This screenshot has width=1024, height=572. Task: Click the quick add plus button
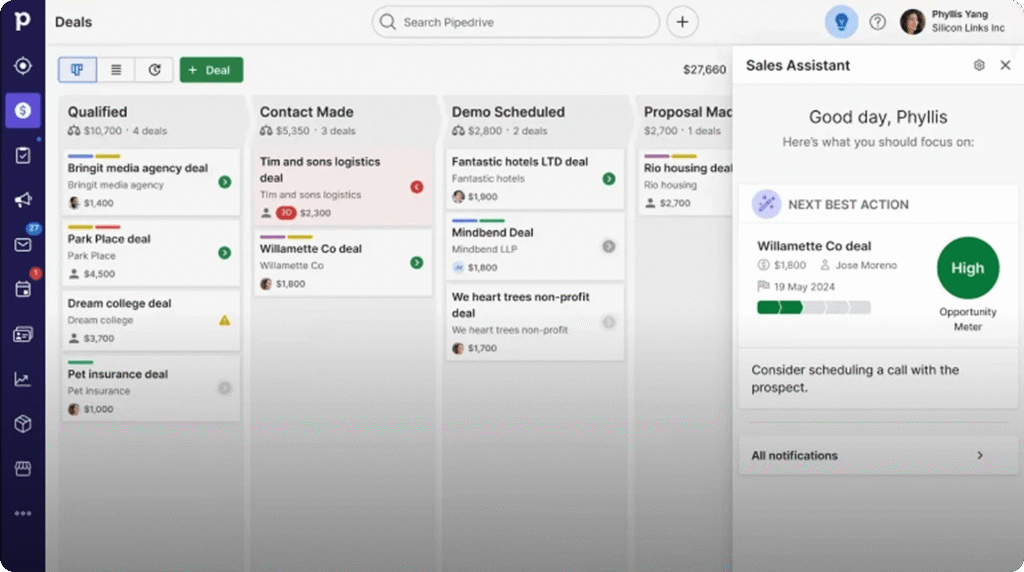pyautogui.click(x=682, y=22)
